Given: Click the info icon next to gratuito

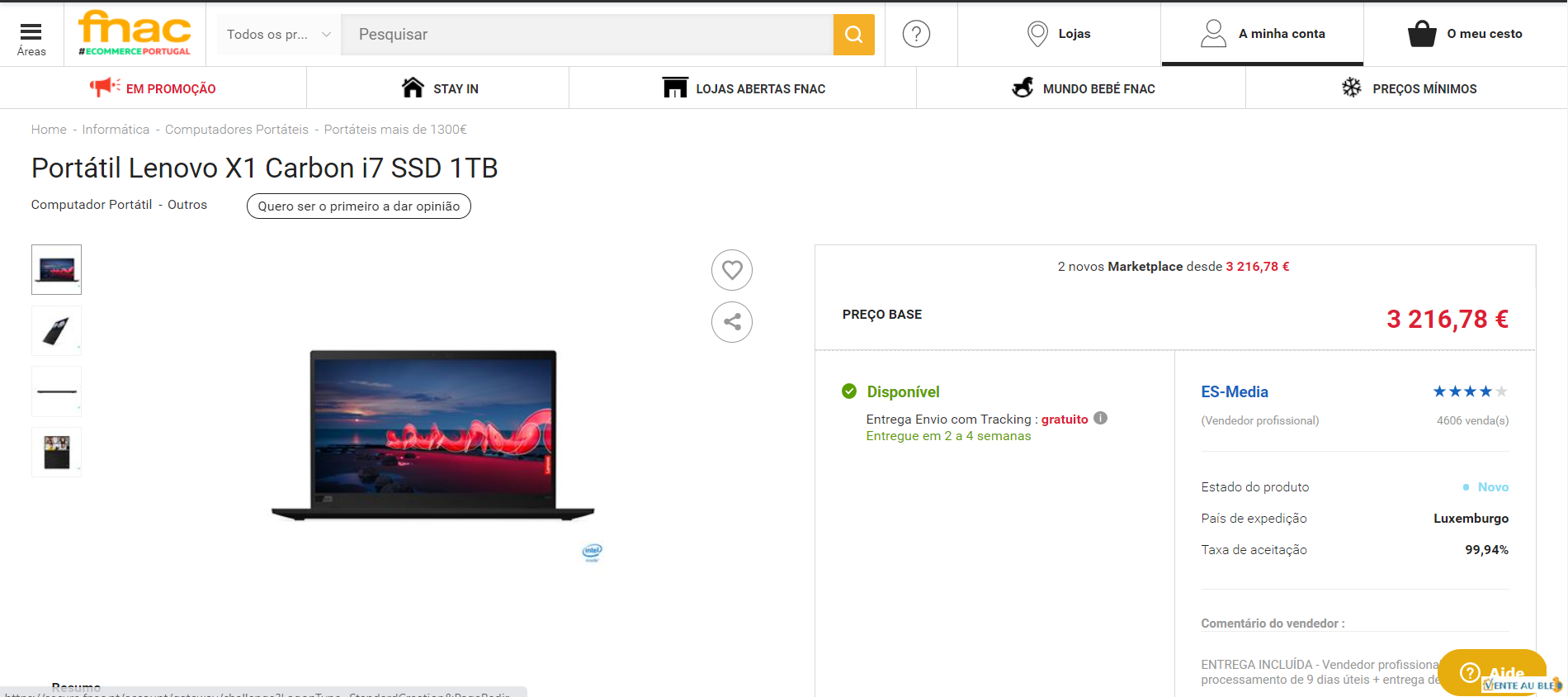Looking at the screenshot, I should click(1100, 418).
